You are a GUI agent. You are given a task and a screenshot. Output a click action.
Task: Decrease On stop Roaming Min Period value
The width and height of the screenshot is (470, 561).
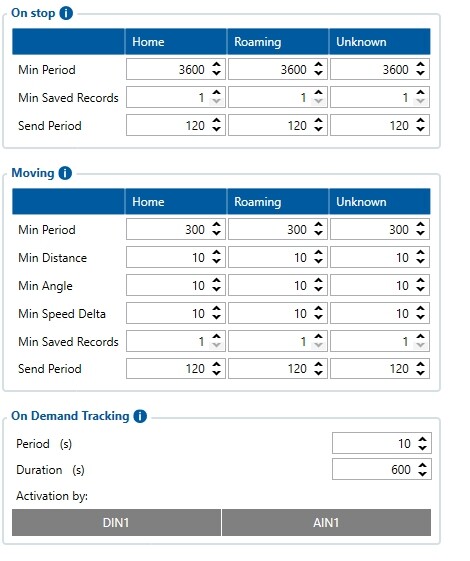(318, 73)
